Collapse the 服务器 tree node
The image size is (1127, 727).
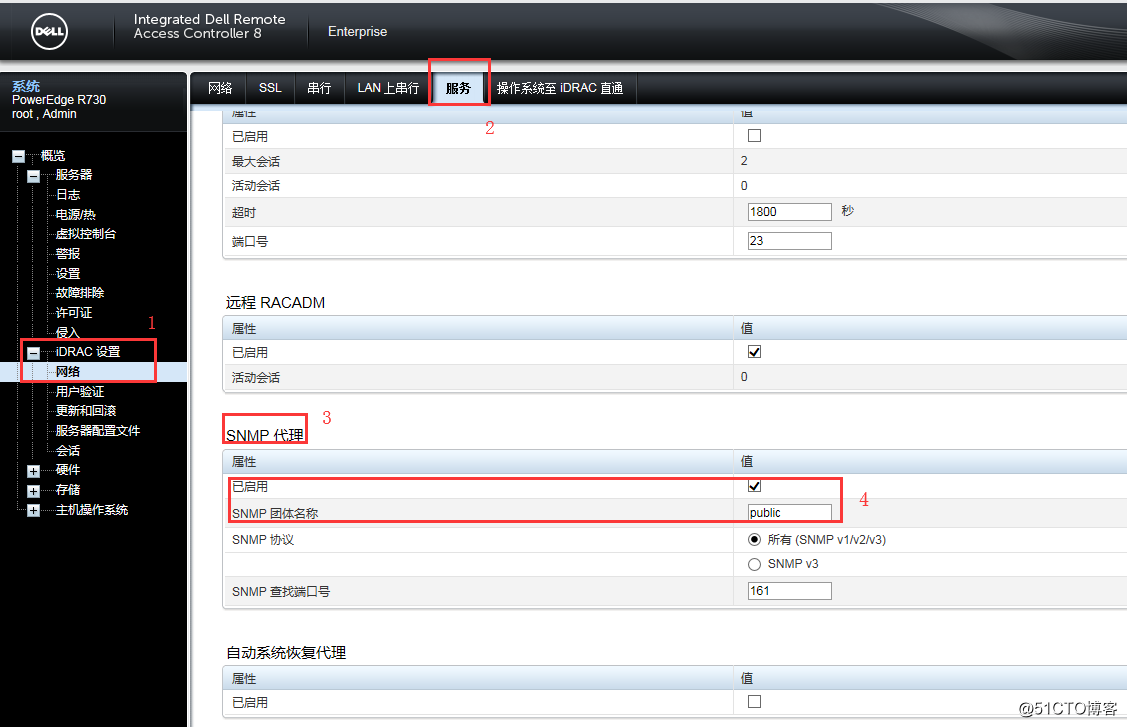[33, 176]
